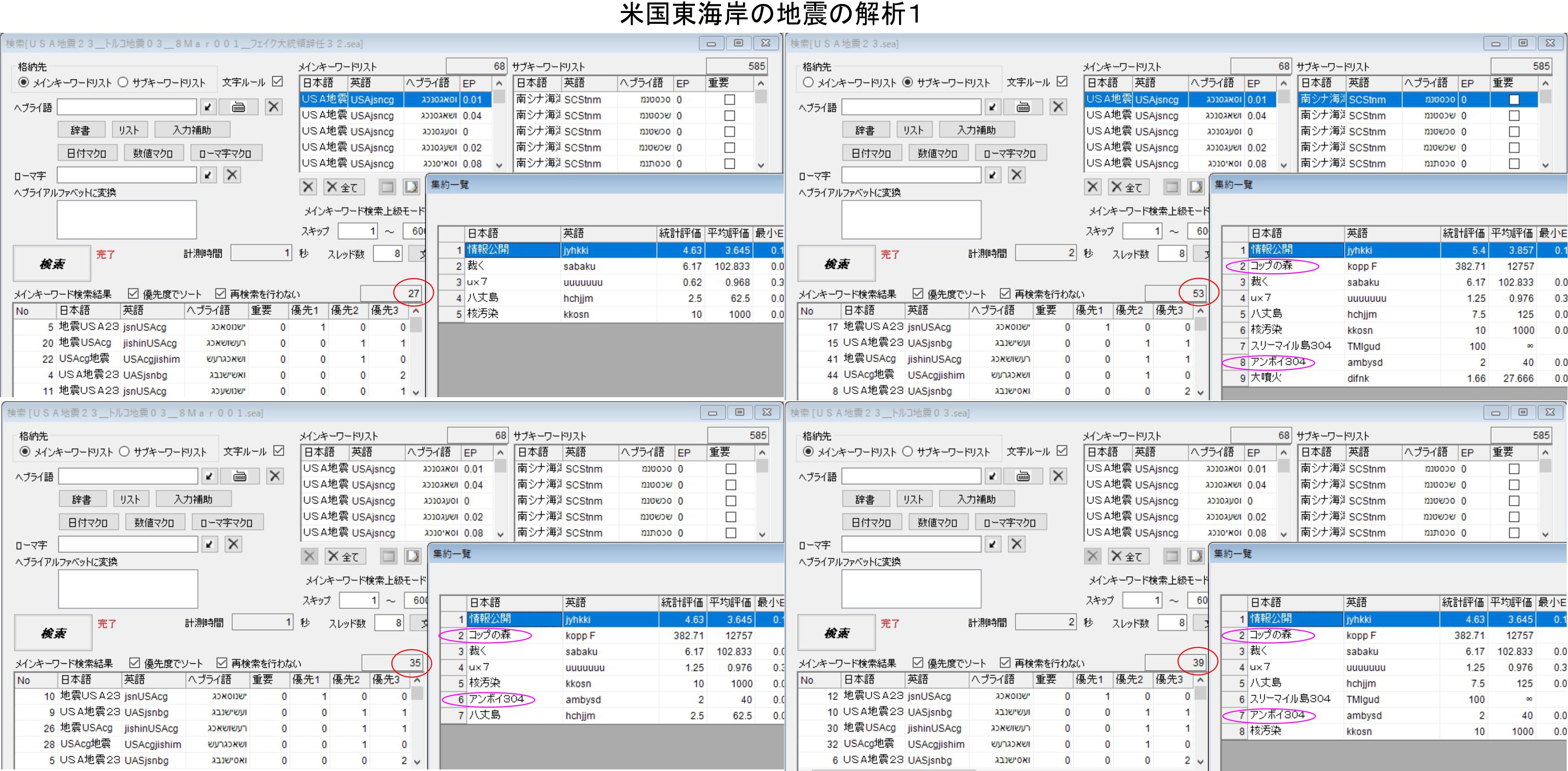The height and width of the screenshot is (771, 1568).
Task: Click notepad icon left of 集約一覧, window ending 8Mar001.sea
Action: 413,556
